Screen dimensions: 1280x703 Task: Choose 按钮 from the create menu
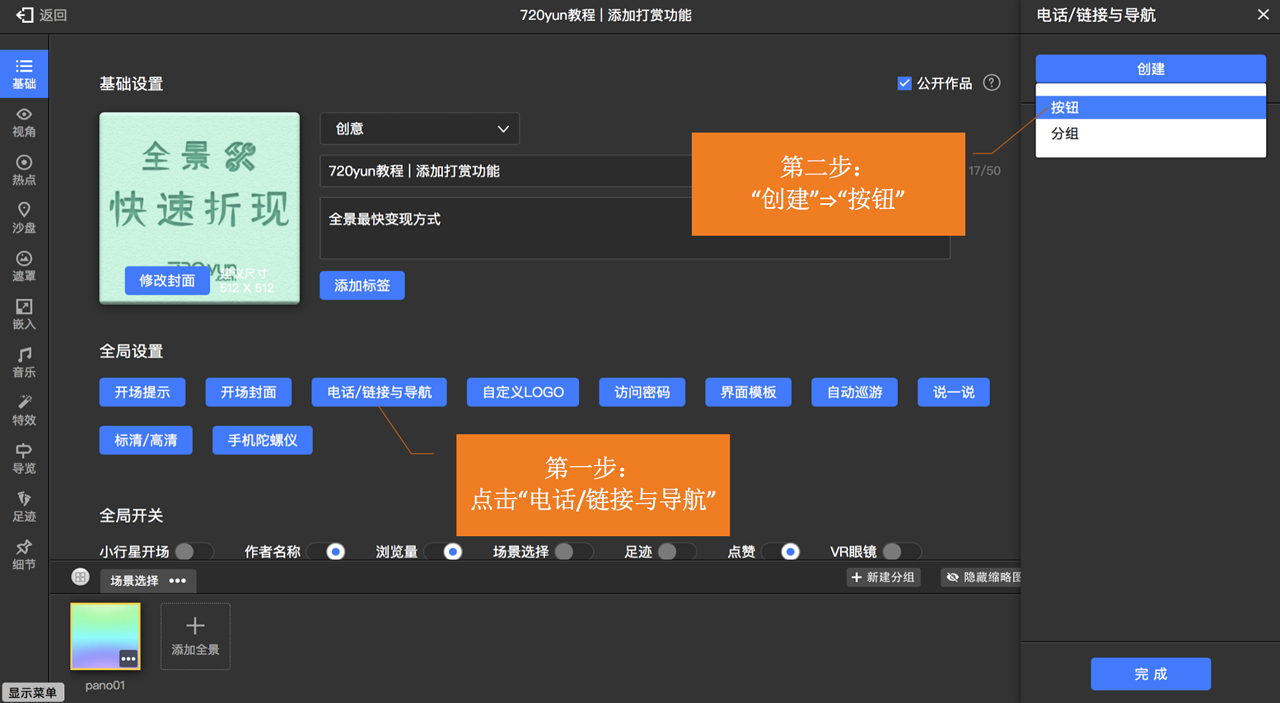[1150, 107]
